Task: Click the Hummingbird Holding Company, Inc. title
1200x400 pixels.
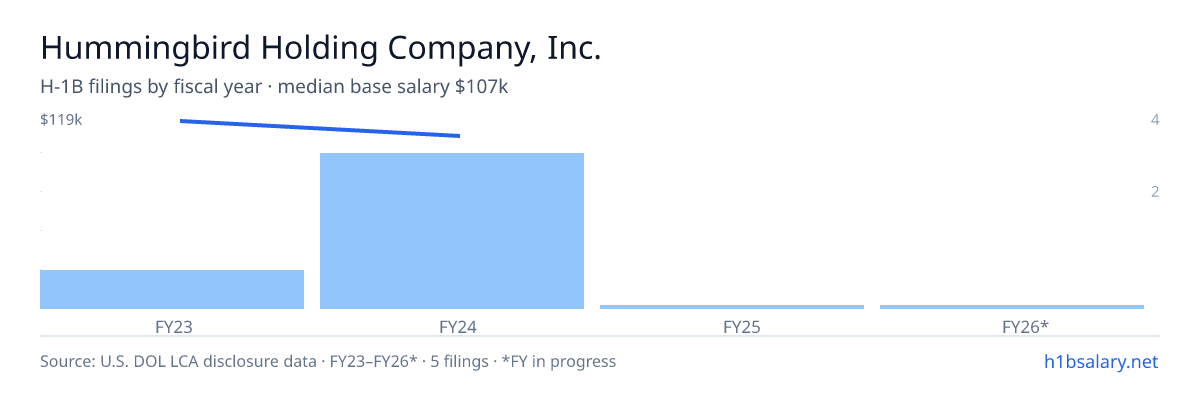Action: (x=320, y=48)
